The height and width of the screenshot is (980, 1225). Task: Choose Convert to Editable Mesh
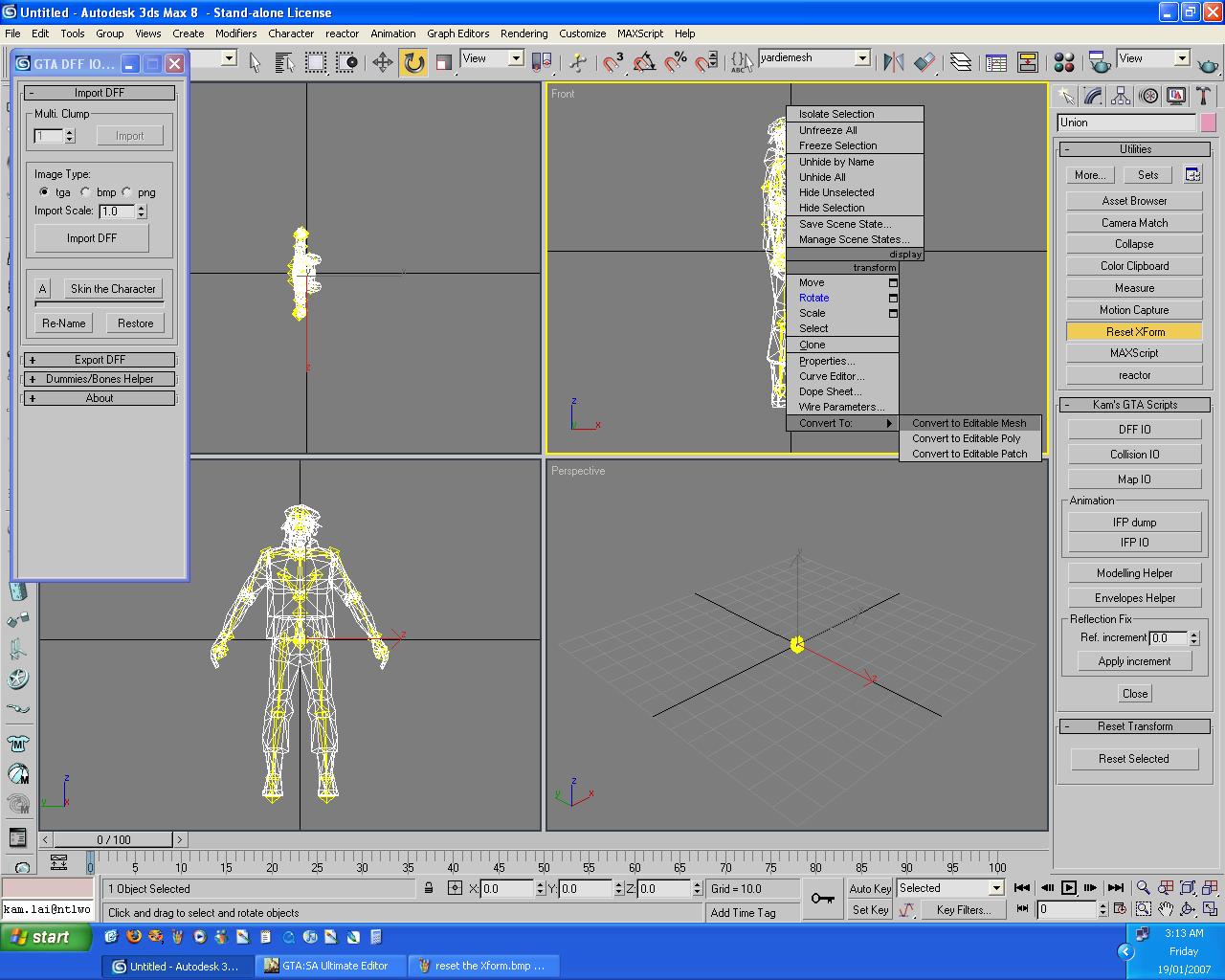(x=969, y=423)
